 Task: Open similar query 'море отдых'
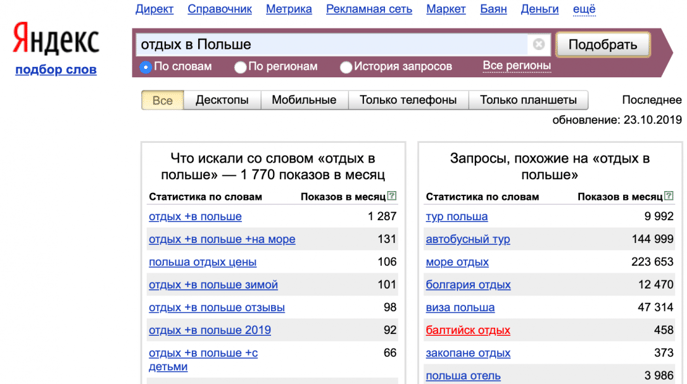pos(457,262)
